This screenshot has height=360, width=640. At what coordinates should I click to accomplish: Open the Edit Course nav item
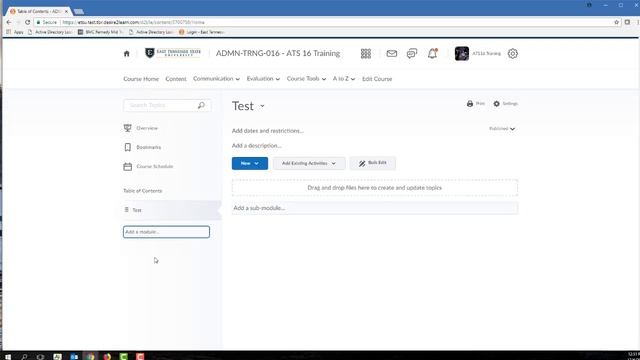point(377,79)
